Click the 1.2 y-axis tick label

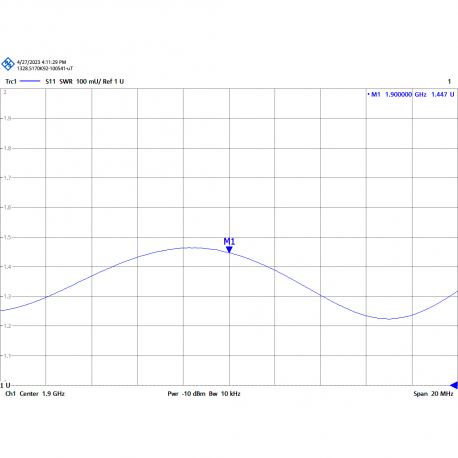pyautogui.click(x=7, y=326)
